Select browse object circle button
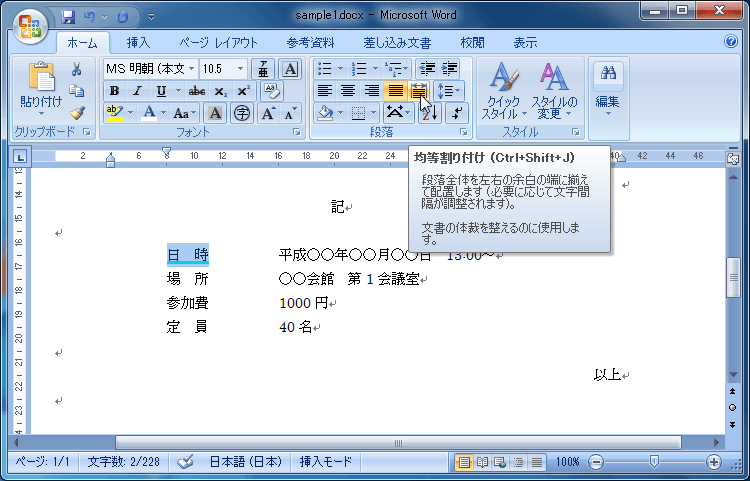Screen dimensions: 750x481 coord(732,408)
